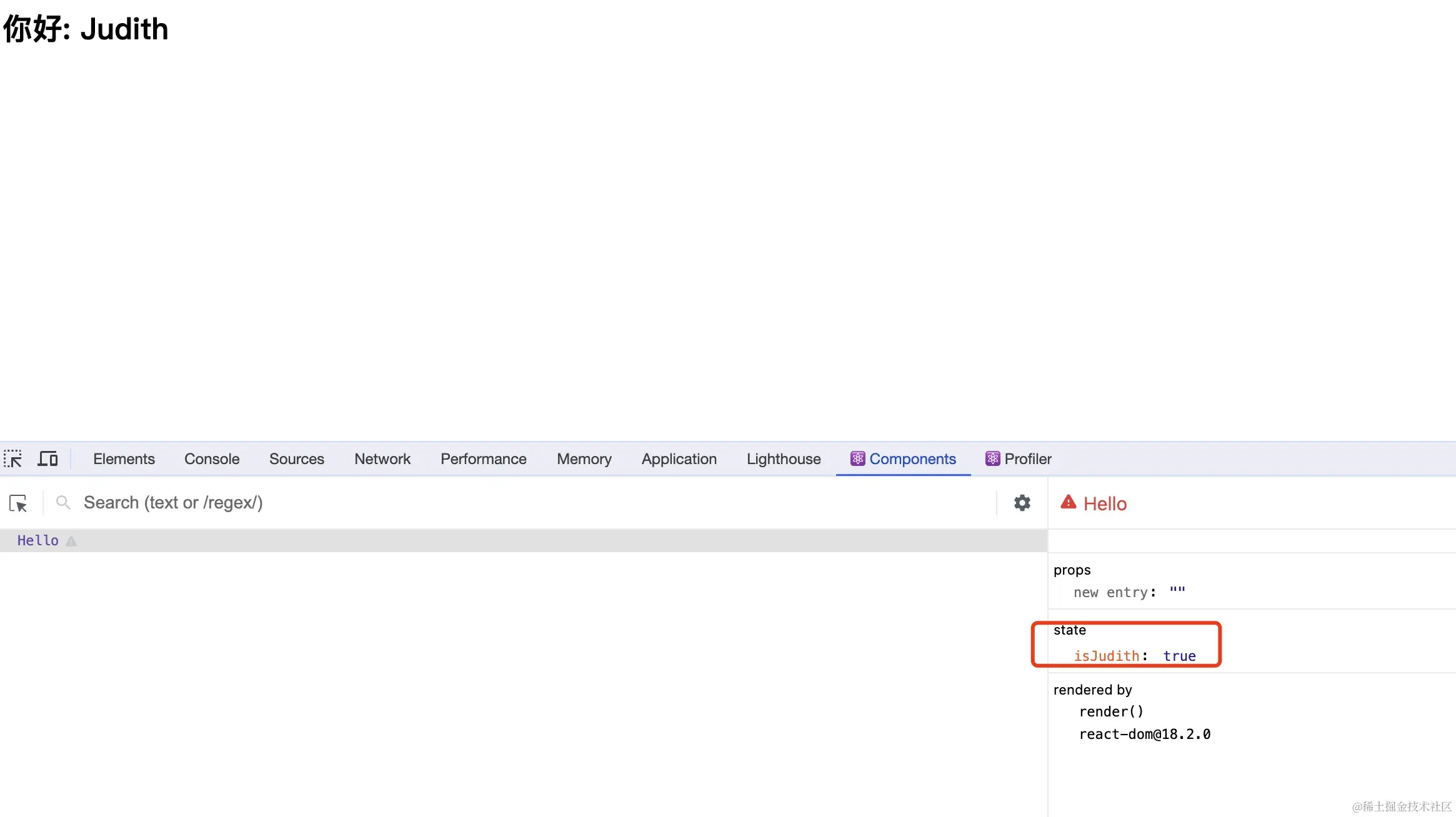This screenshot has height=817, width=1456.
Task: Click the inspect element picker icon
Action: [x=12, y=459]
